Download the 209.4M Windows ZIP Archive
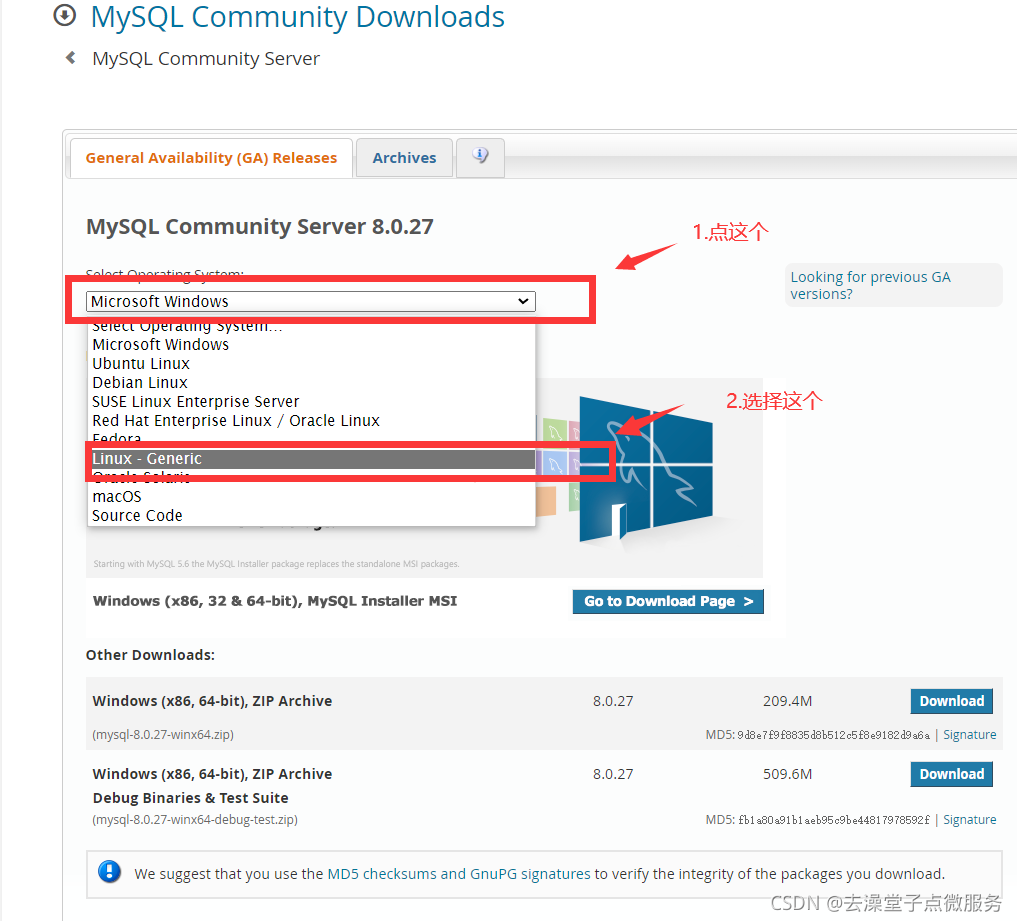This screenshot has width=1017, height=921. tap(951, 700)
